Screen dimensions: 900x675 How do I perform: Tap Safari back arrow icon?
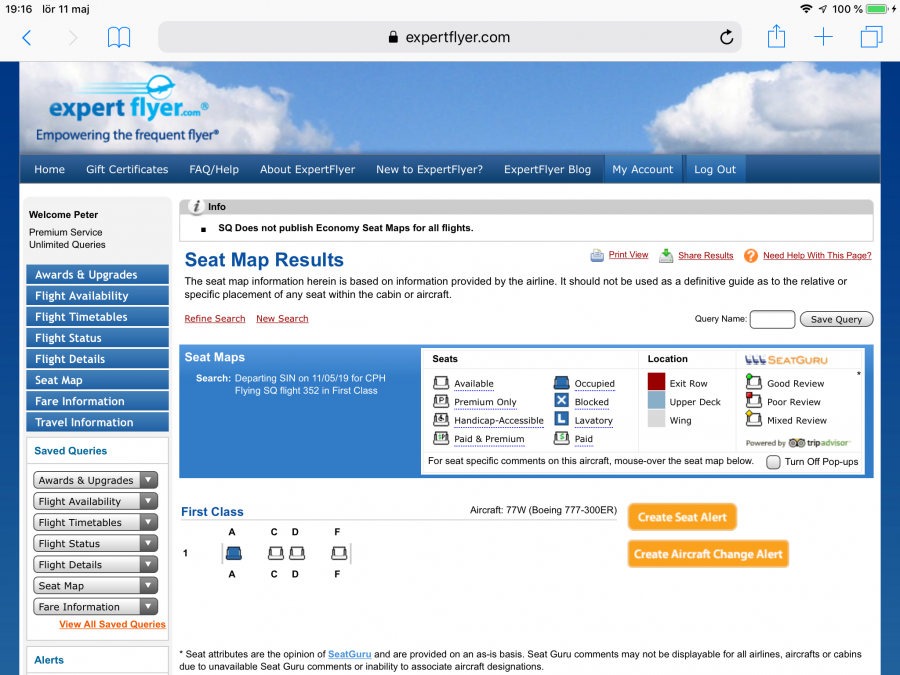click(x=27, y=38)
